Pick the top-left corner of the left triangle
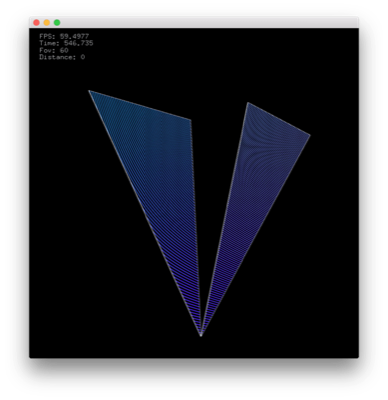The height and width of the screenshot is (400, 388). click(89, 90)
